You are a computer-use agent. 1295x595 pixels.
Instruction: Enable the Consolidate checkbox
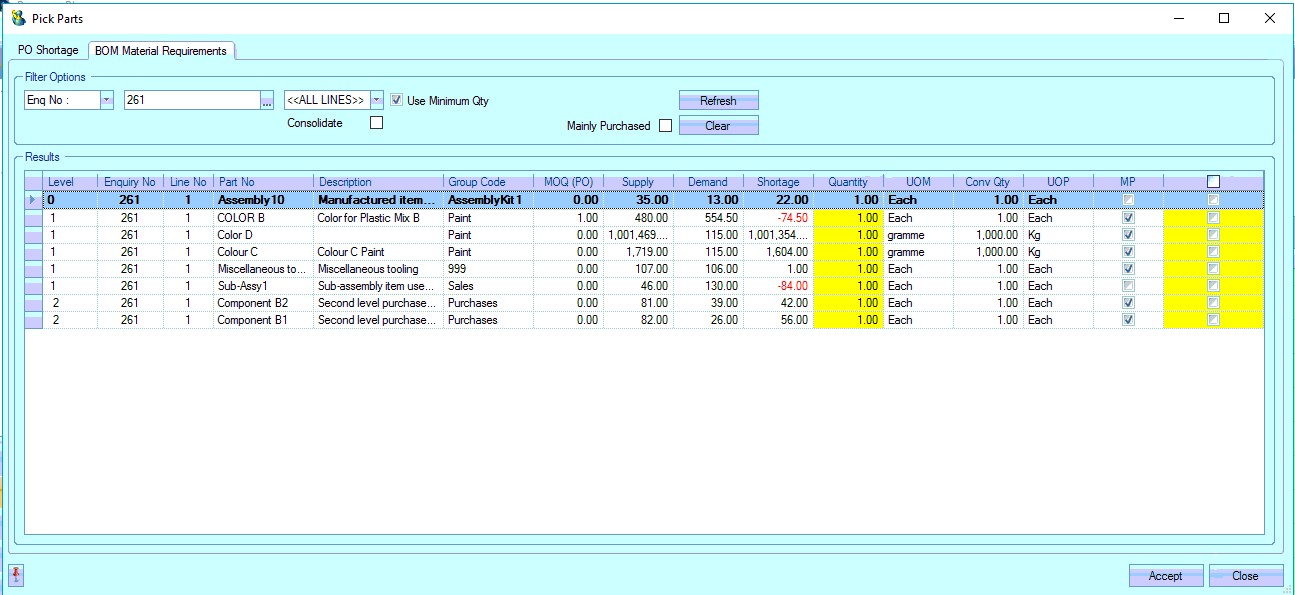[376, 123]
